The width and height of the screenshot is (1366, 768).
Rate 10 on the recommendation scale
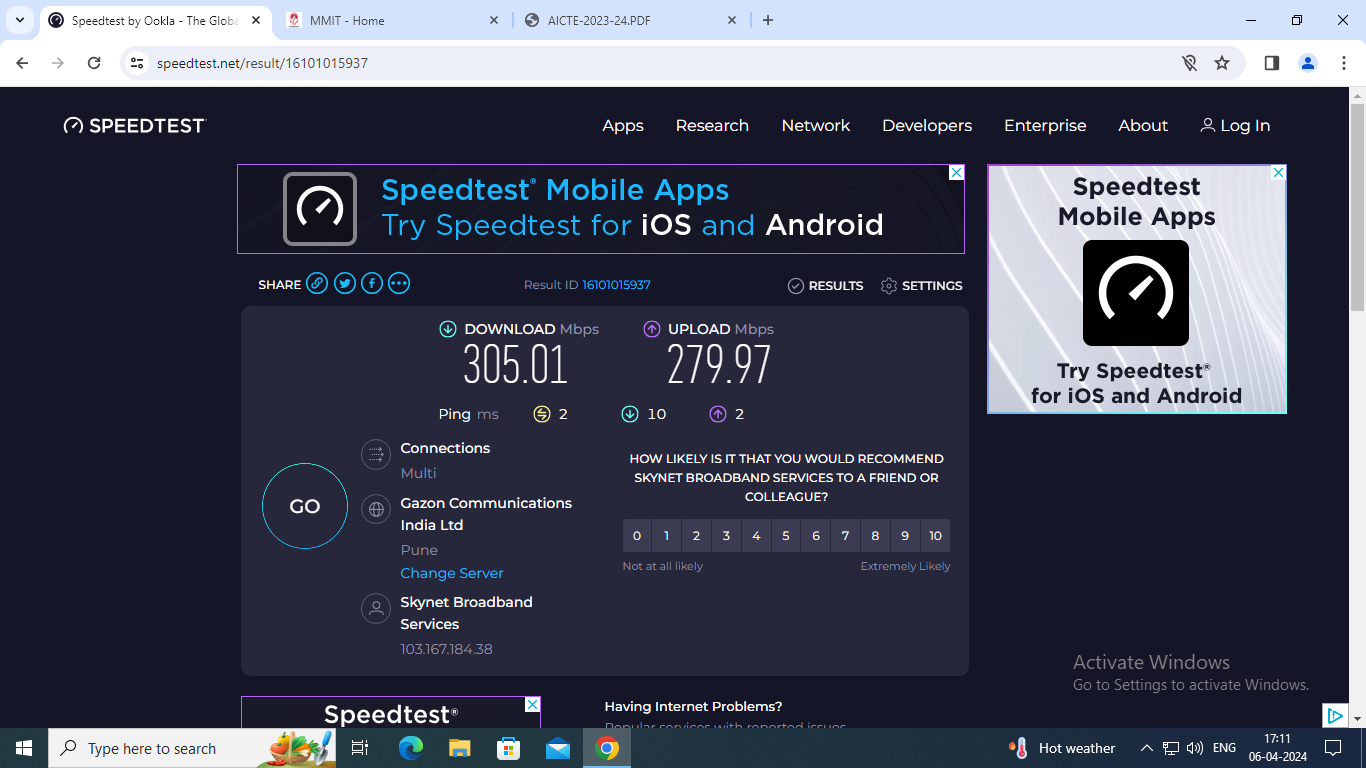pos(934,535)
